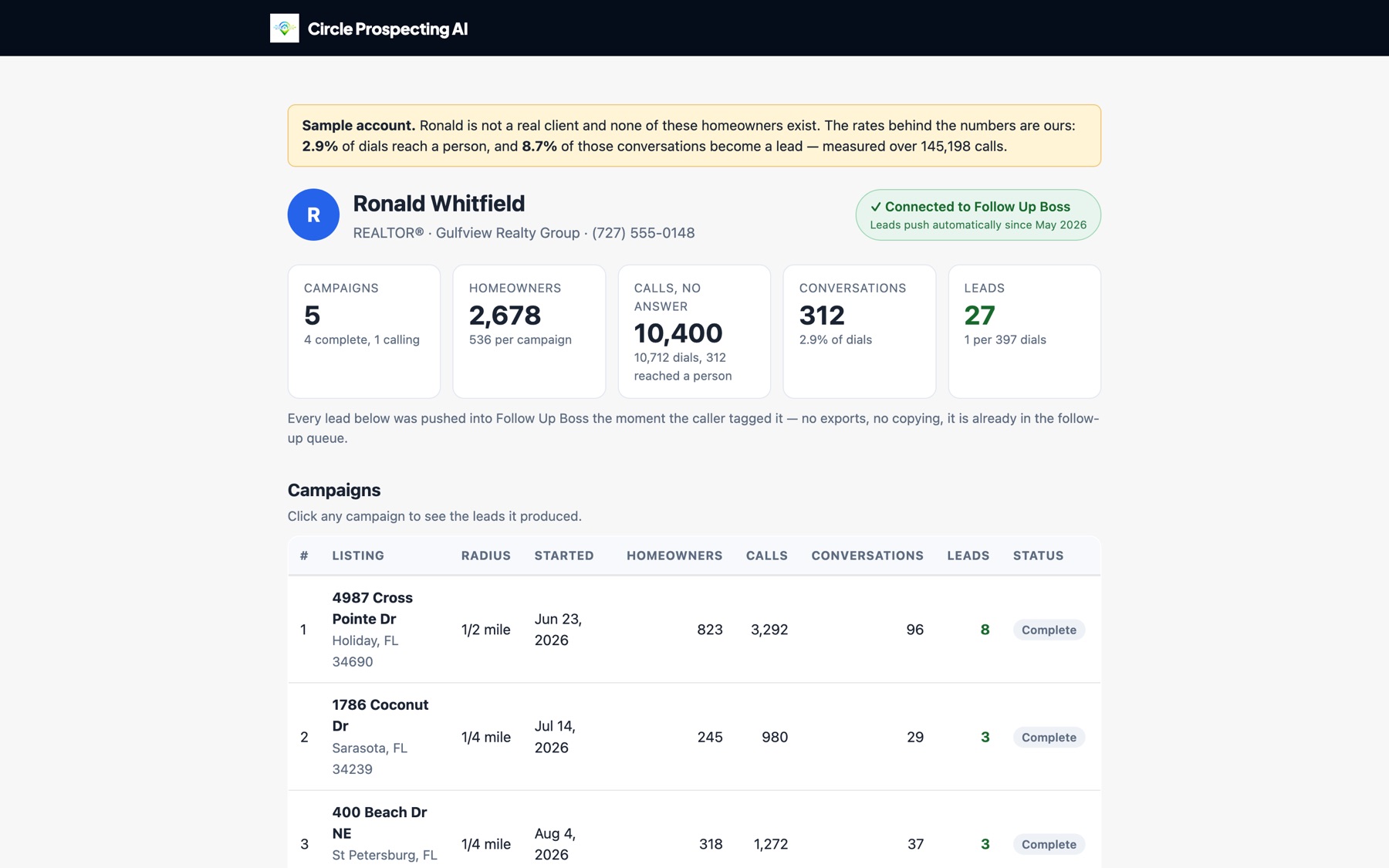Click the Jul 14, 2026 start date
Image resolution: width=1389 pixels, height=868 pixels.
click(555, 737)
